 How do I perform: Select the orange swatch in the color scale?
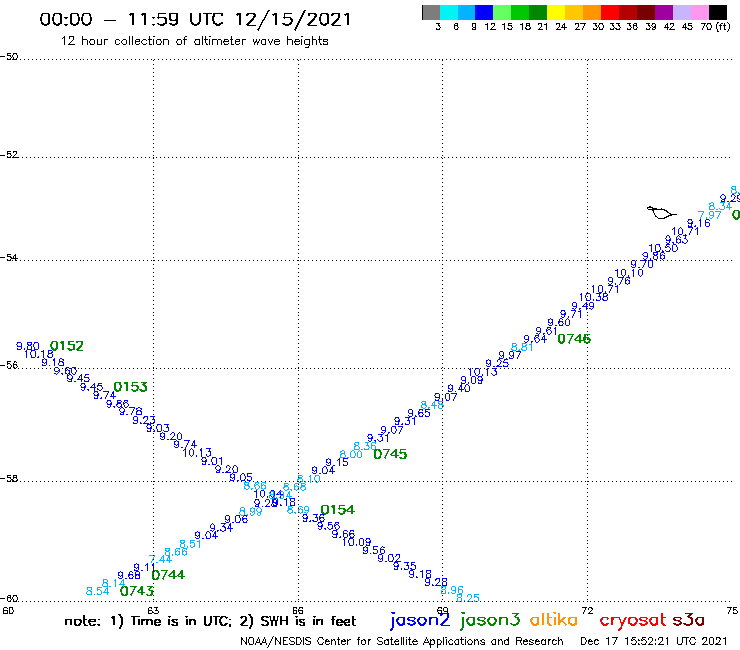[591, 12]
